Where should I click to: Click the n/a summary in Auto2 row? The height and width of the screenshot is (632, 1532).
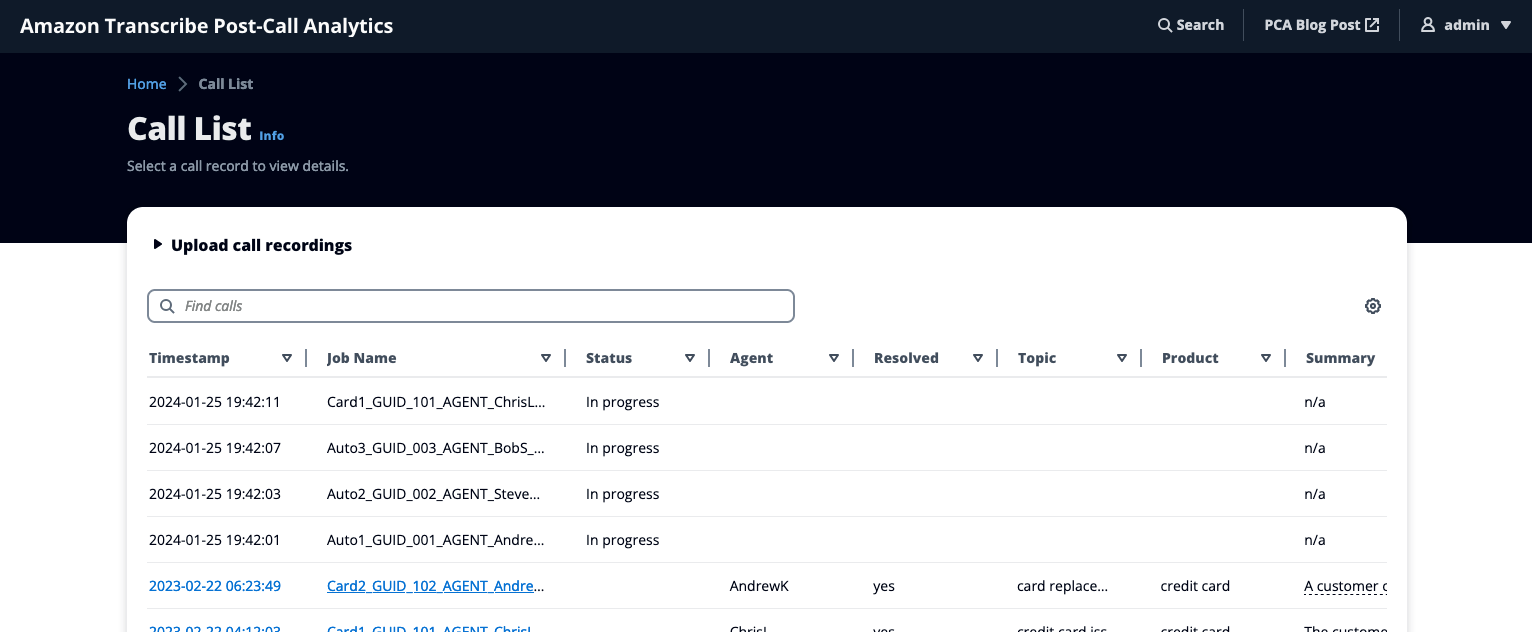coord(1315,494)
